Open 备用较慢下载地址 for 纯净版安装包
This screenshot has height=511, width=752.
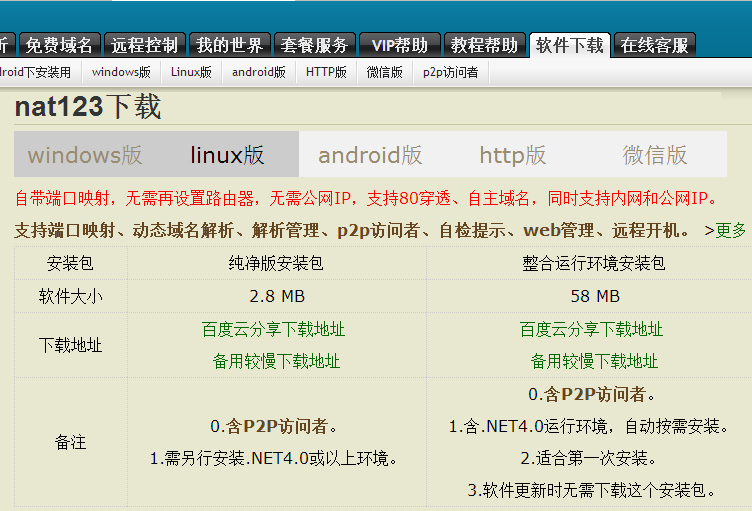276,361
